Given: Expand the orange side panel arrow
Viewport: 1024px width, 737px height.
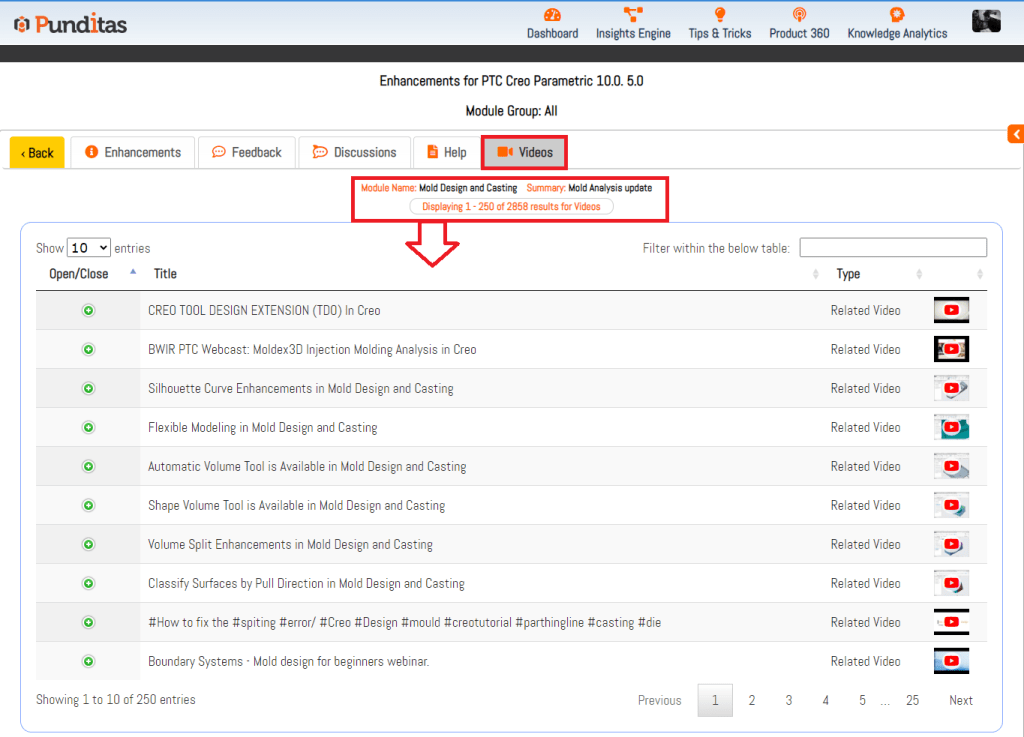Looking at the screenshot, I should [x=1015, y=134].
